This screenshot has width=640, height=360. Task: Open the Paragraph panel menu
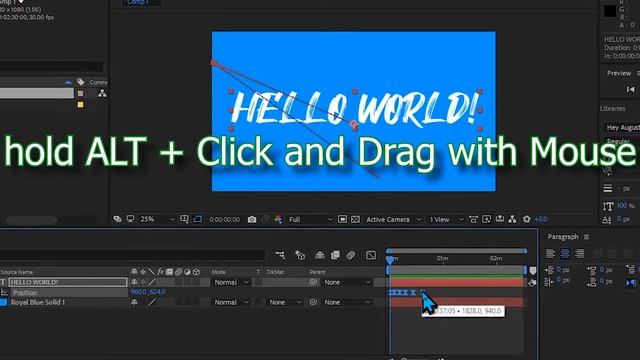tap(586, 237)
